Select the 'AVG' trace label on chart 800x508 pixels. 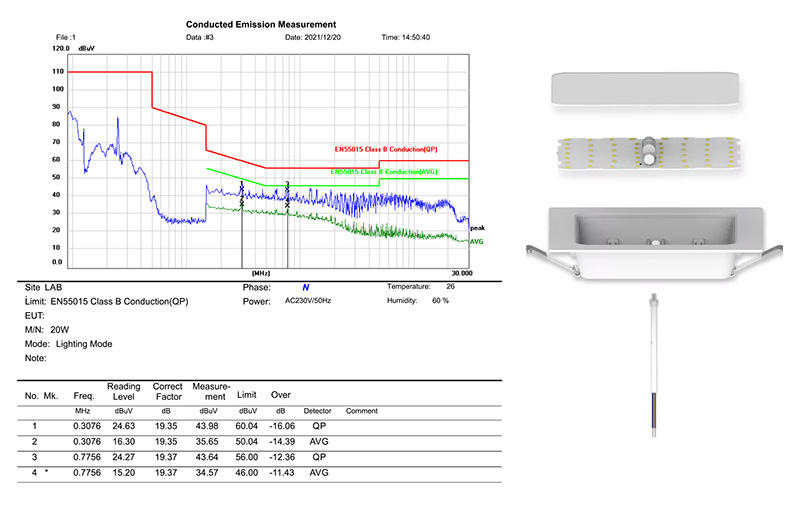coord(477,241)
